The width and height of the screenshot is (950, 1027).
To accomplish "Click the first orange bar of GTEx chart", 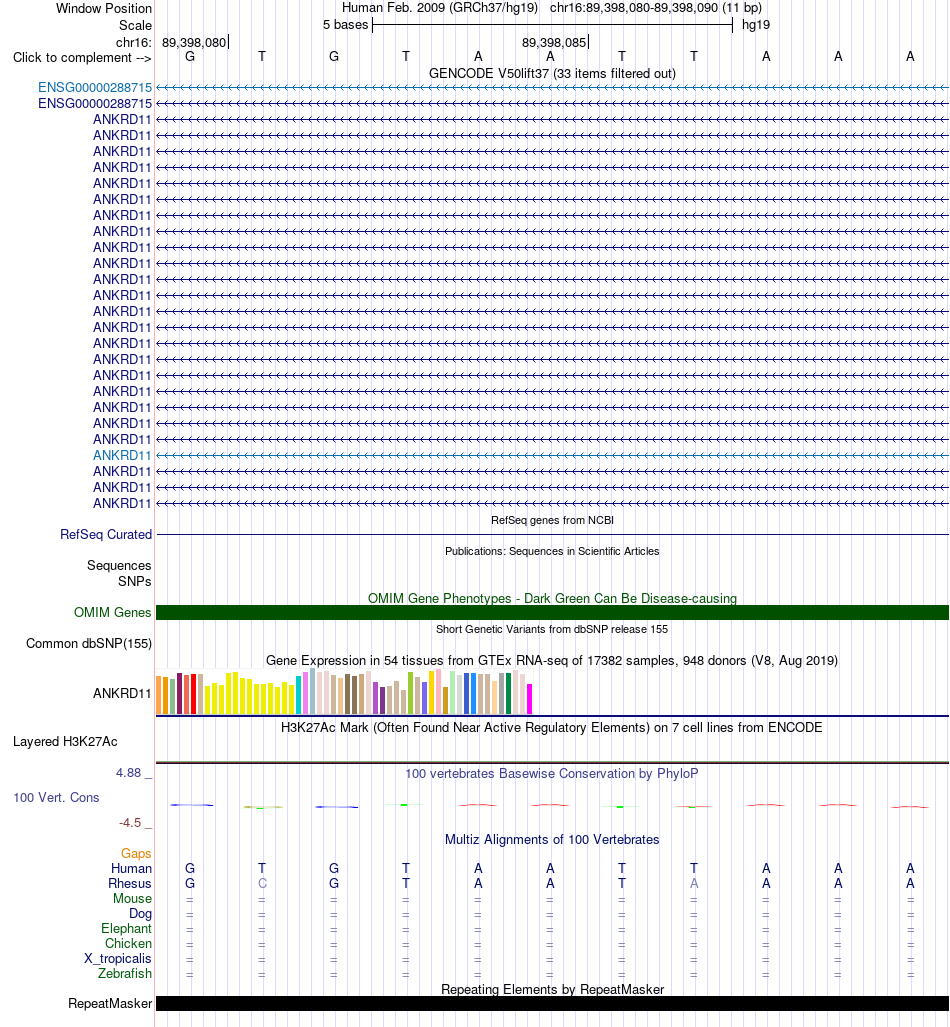I will [x=159, y=695].
